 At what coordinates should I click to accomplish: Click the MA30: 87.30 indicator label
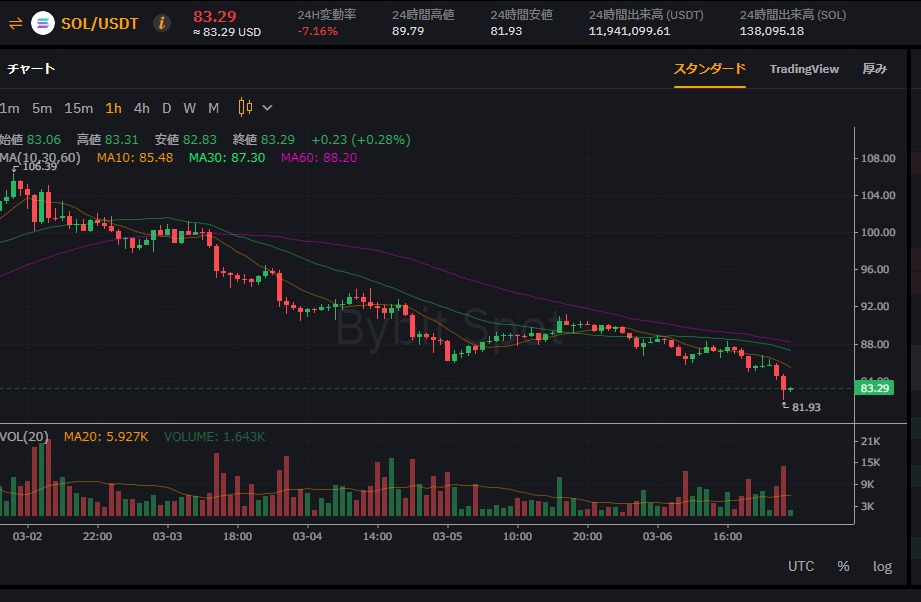[227, 157]
